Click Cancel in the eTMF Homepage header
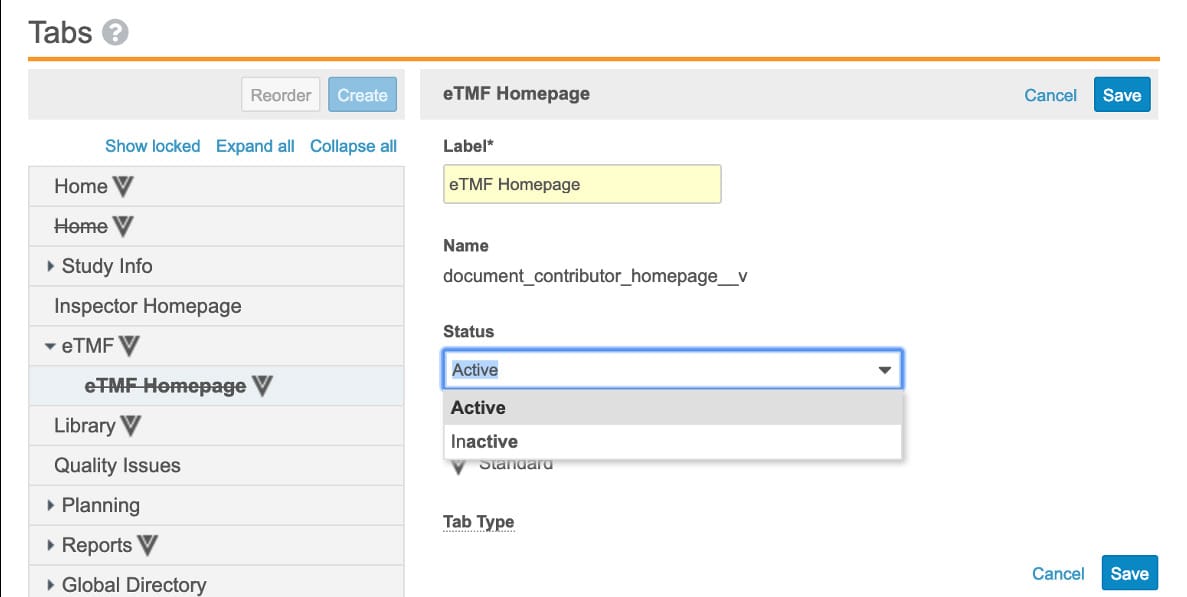The image size is (1187, 597). (x=1050, y=95)
